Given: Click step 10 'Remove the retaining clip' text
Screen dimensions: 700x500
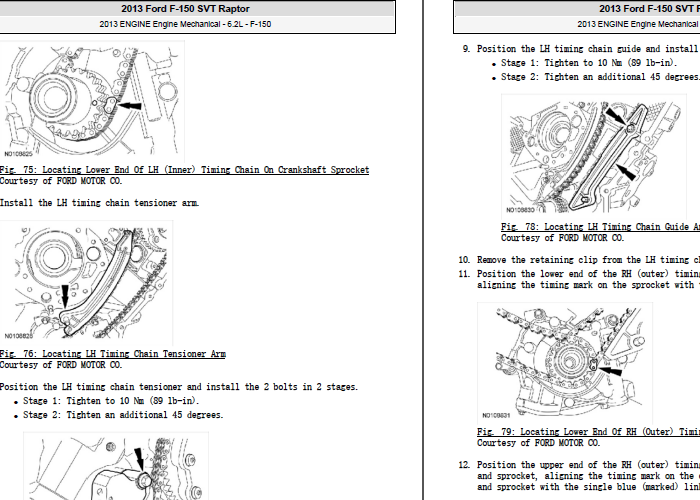Looking at the screenshot, I should [x=588, y=260].
